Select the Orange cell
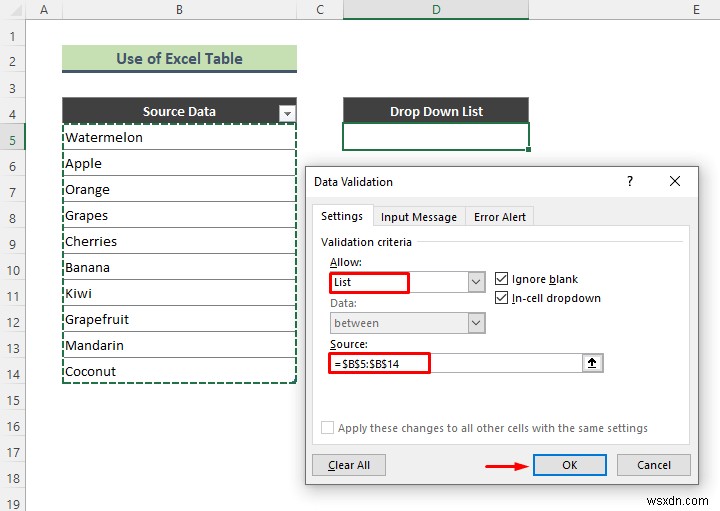The width and height of the screenshot is (720, 511). 179,189
